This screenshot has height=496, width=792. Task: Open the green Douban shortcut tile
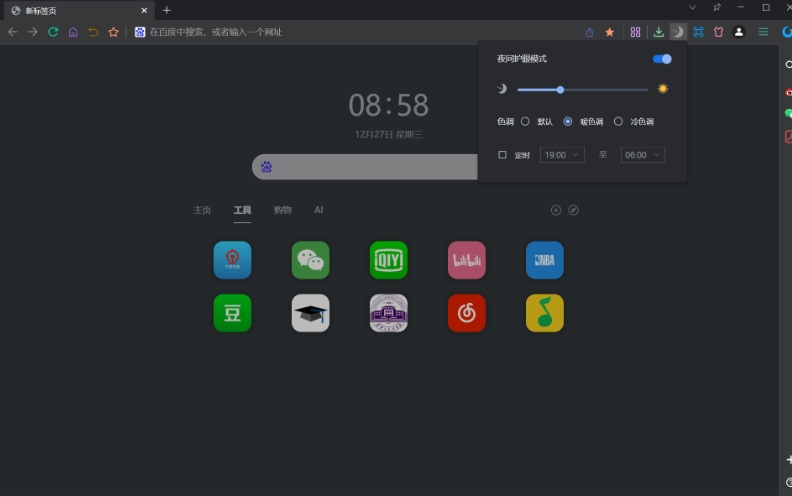click(232, 313)
